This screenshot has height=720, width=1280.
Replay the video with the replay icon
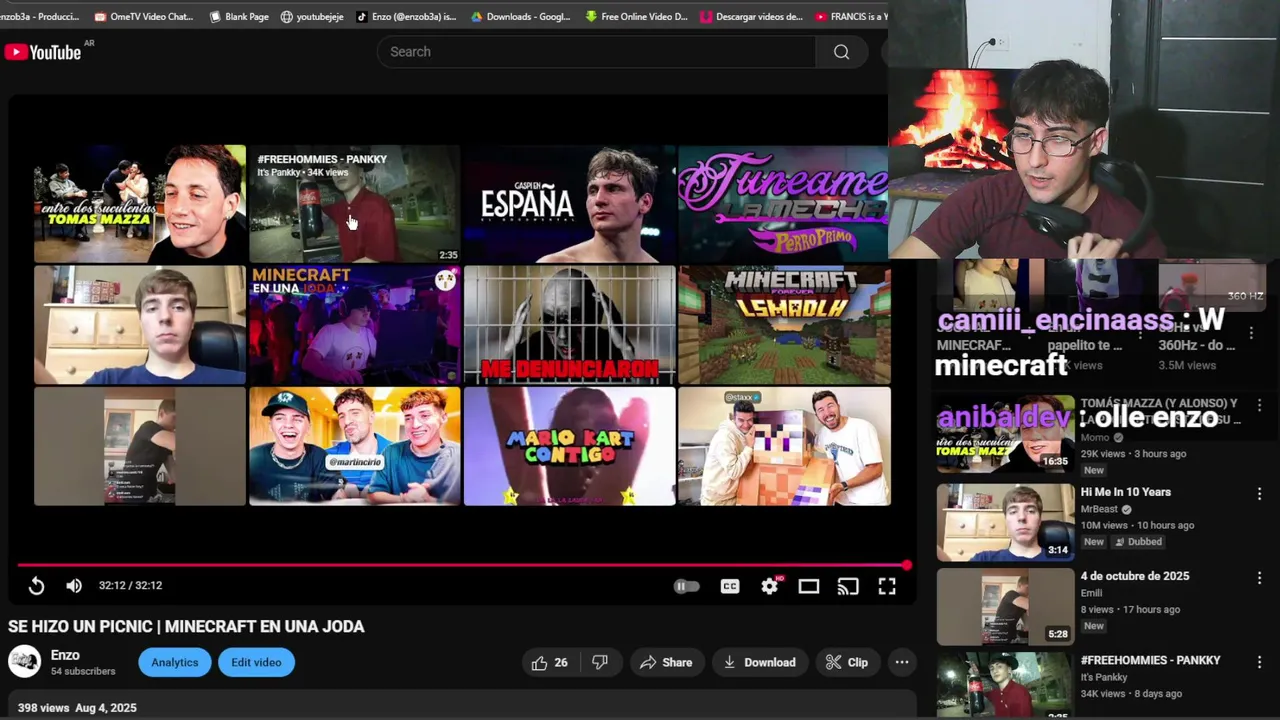pos(36,586)
